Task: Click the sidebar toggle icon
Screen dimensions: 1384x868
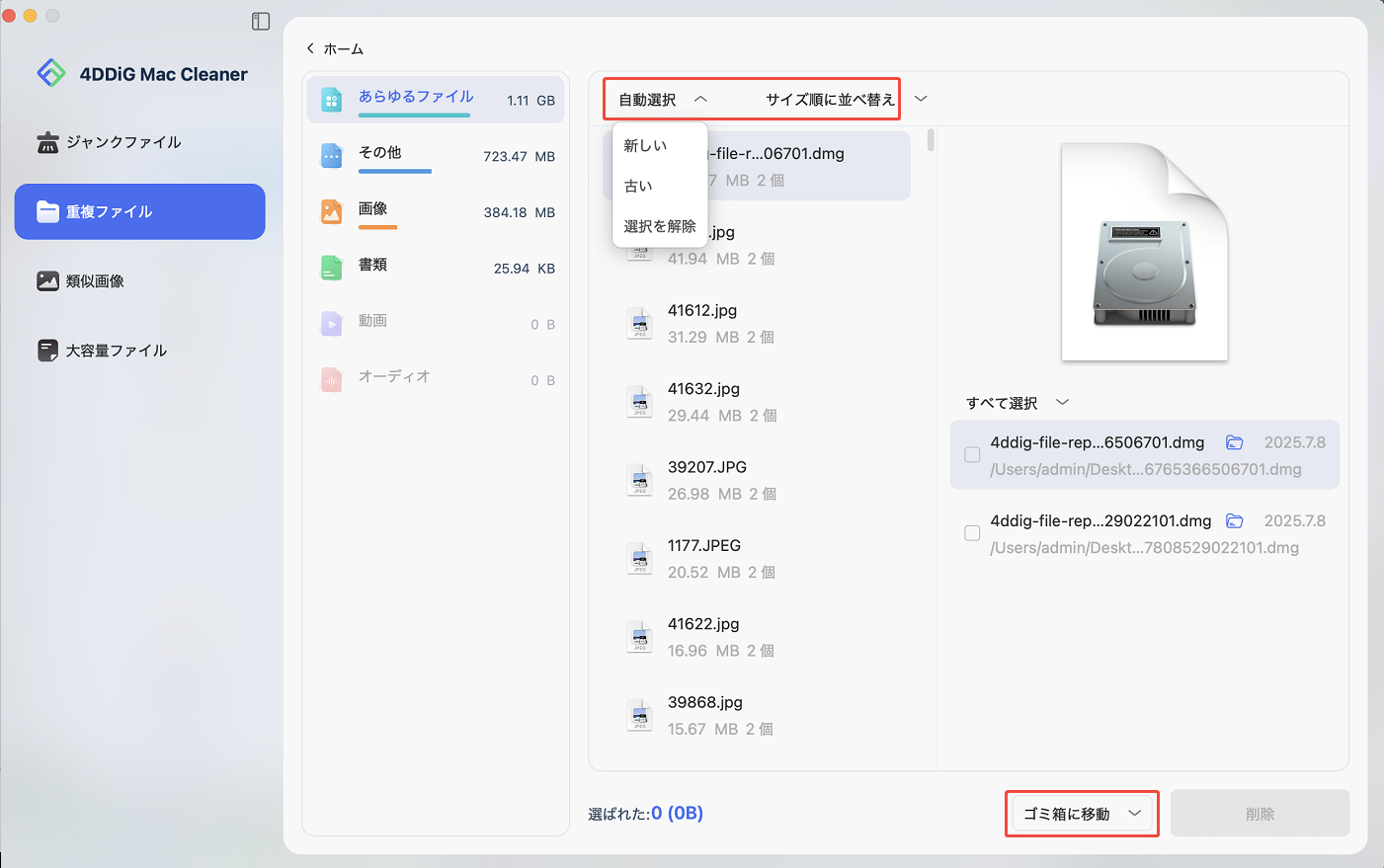Action: [x=261, y=22]
